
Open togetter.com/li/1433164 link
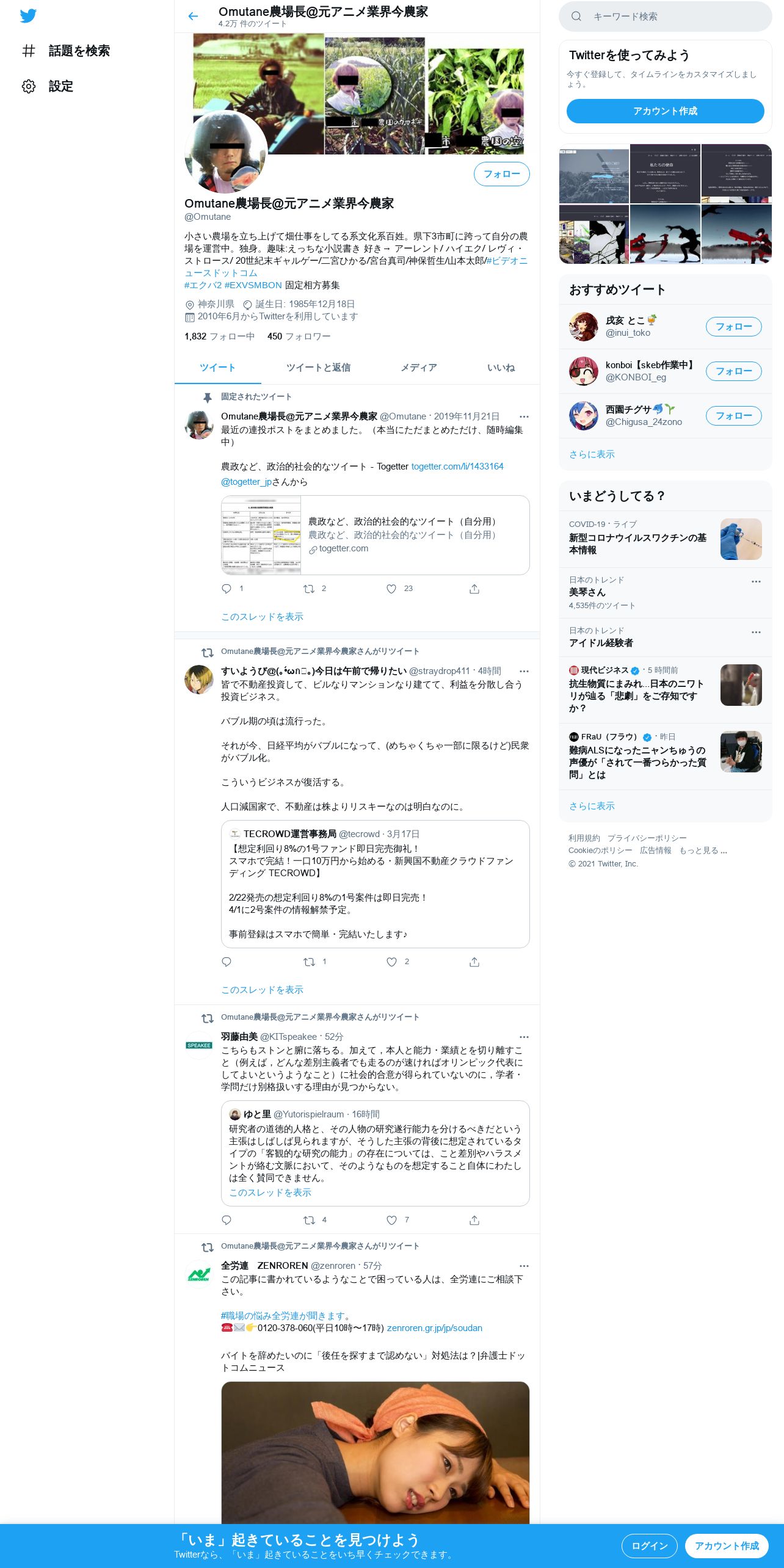coord(457,466)
